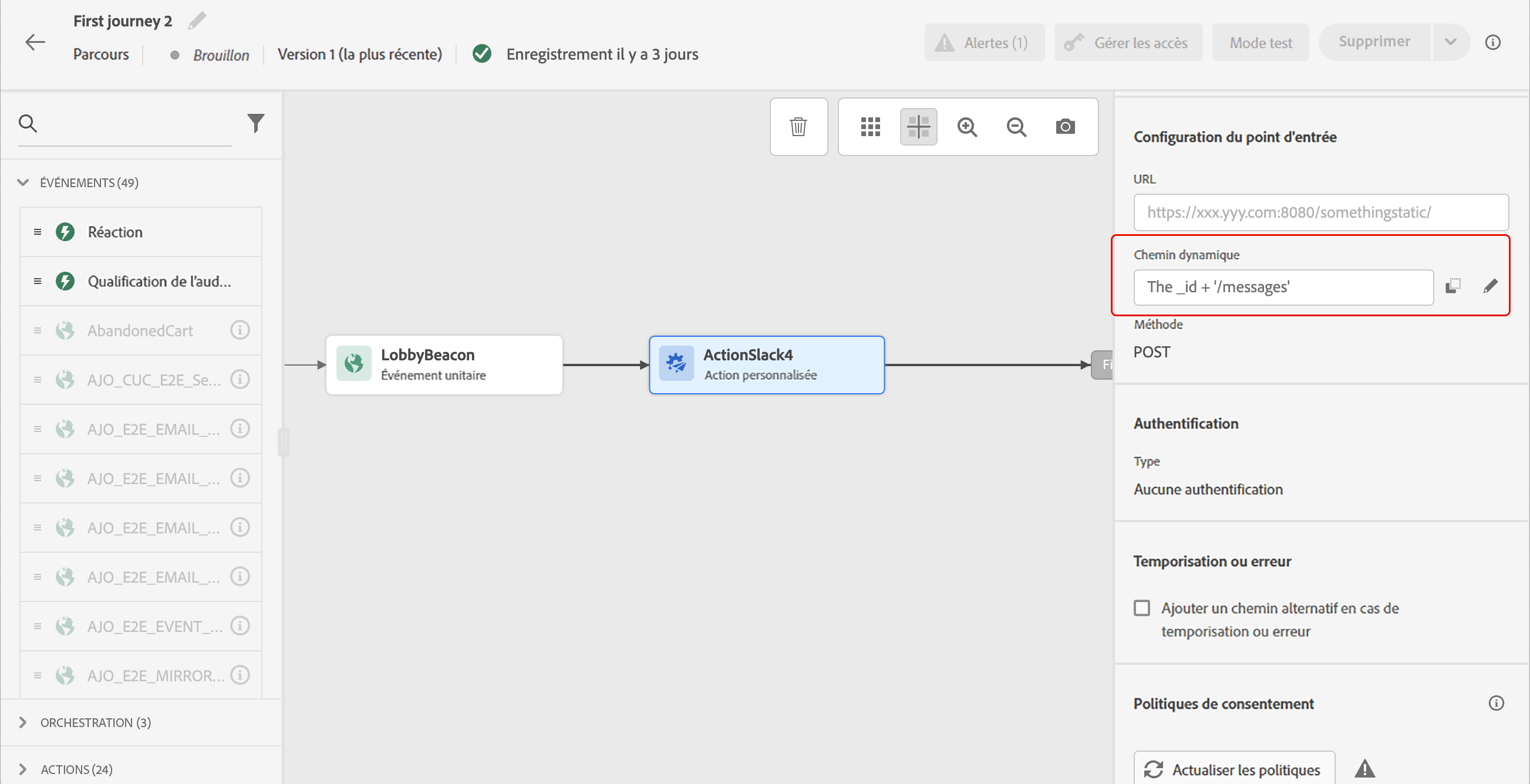Screen dimensions: 1530x784
Task: Copy the Chemin dynamique value
Action: coord(1453,286)
